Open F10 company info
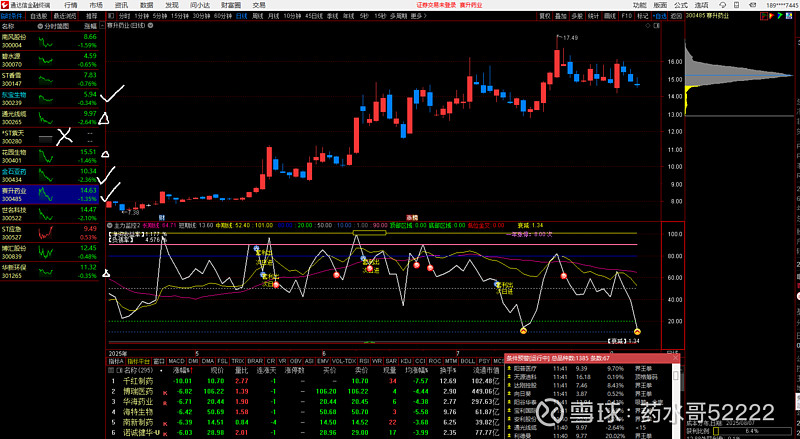The image size is (800, 439). 627,16
